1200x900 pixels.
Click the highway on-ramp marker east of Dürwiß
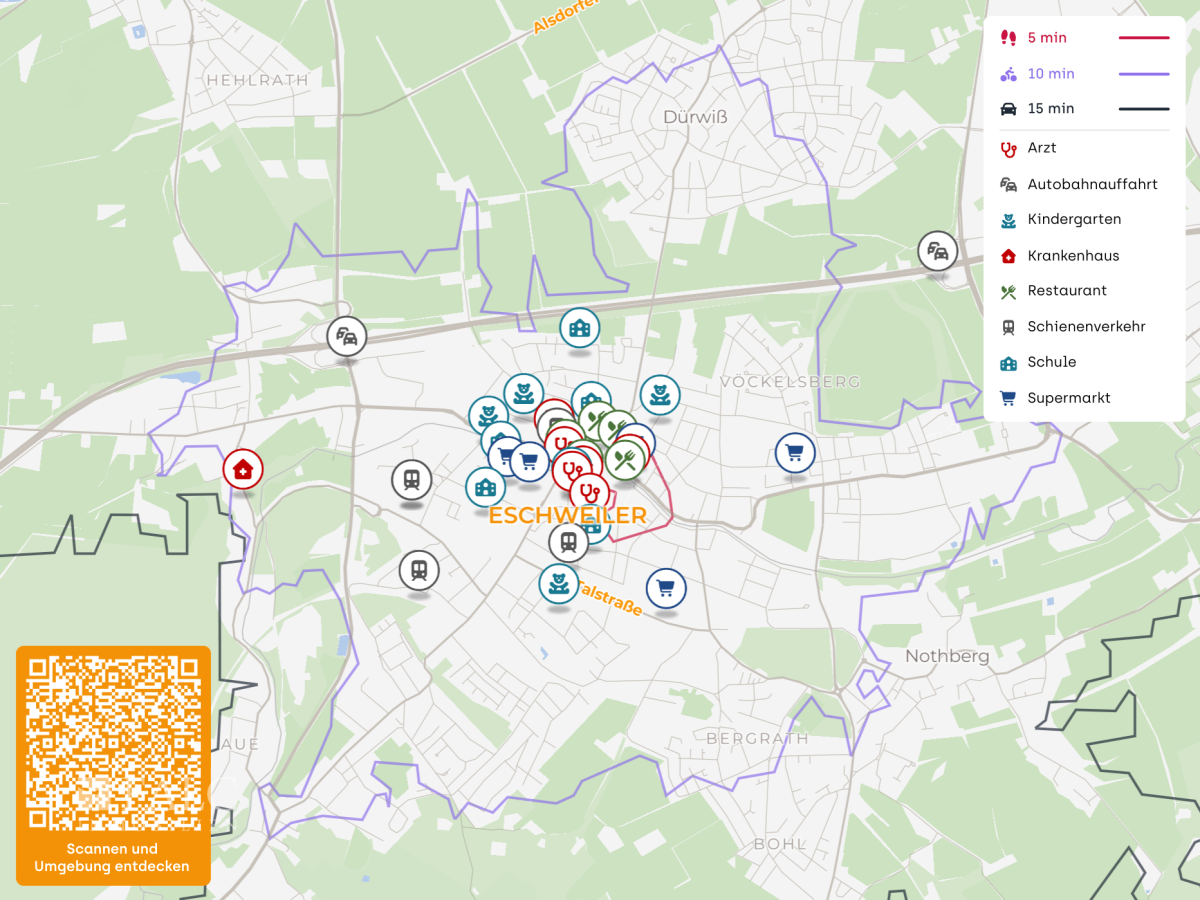[x=937, y=251]
